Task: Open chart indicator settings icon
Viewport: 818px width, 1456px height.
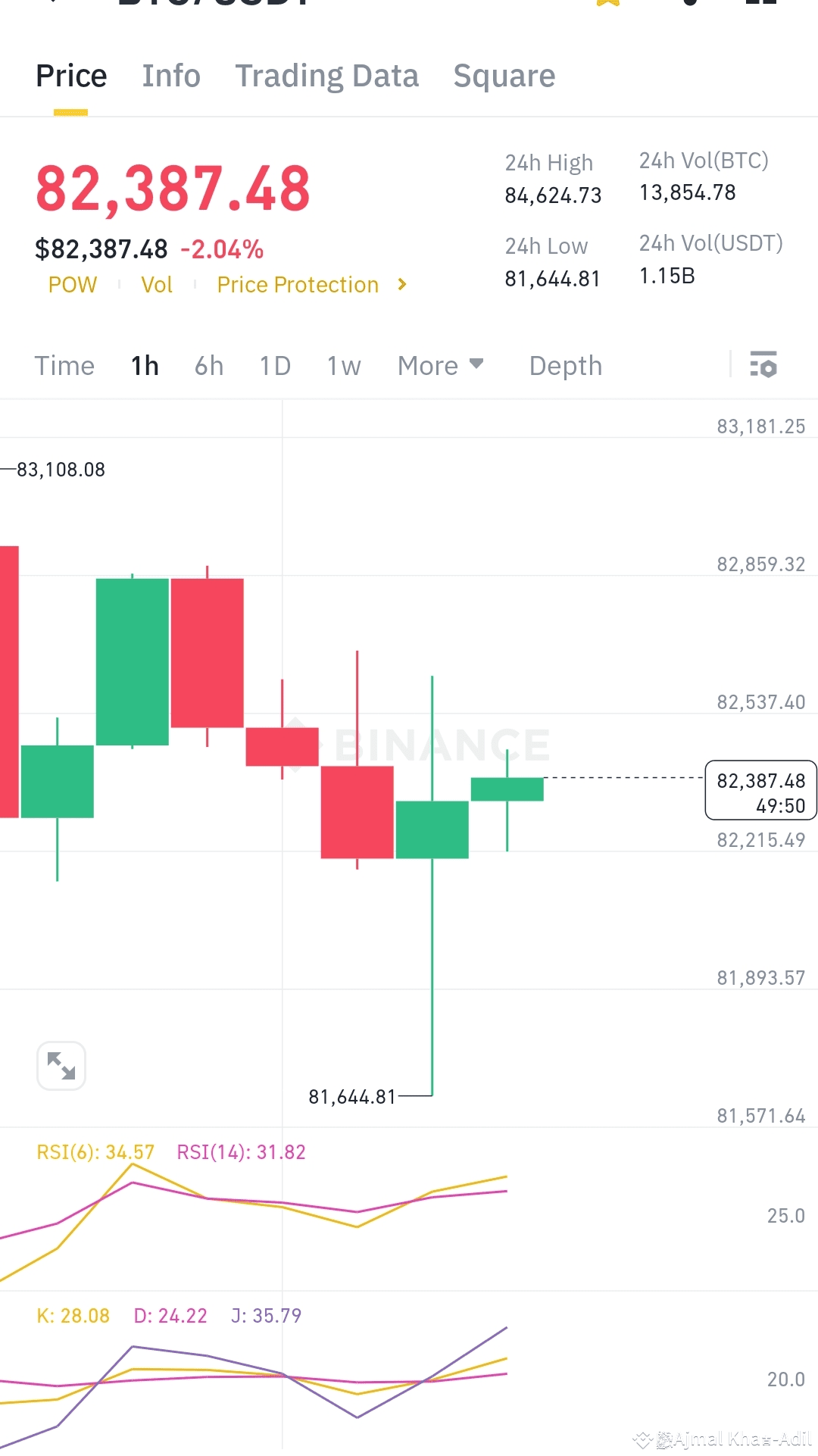Action: point(763,364)
